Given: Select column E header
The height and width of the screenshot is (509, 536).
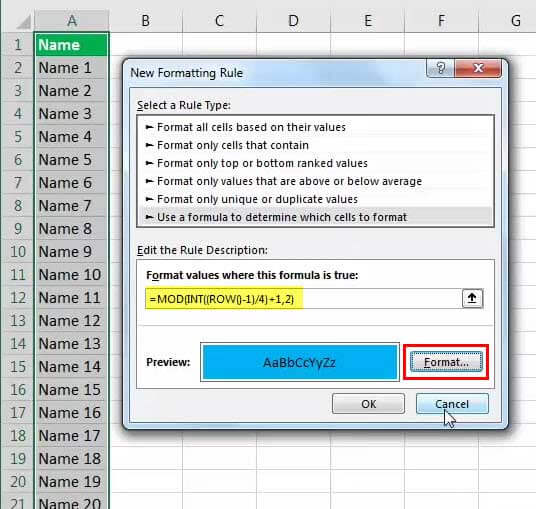Looking at the screenshot, I should click(x=367, y=21).
